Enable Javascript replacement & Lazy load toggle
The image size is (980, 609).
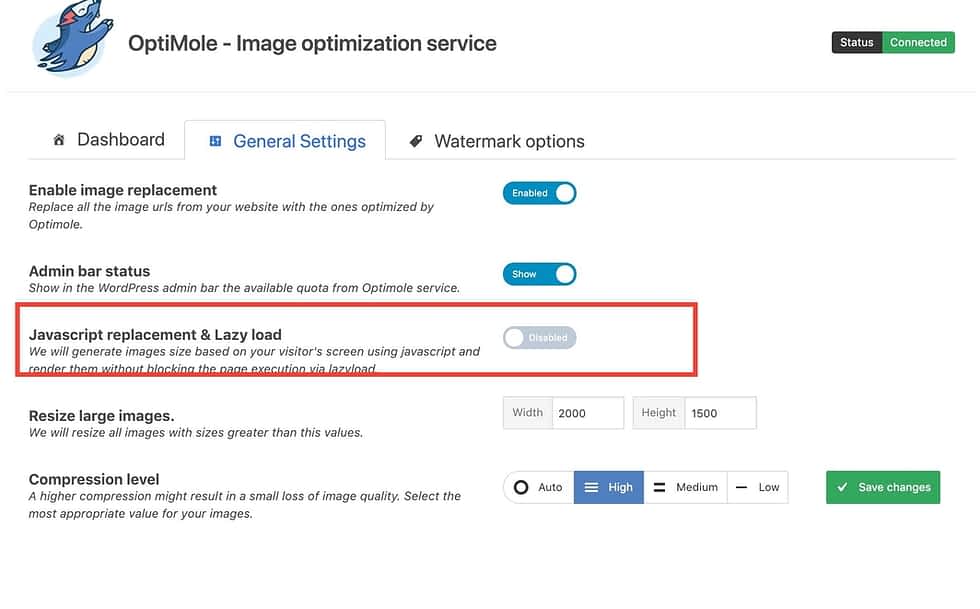[x=539, y=338]
